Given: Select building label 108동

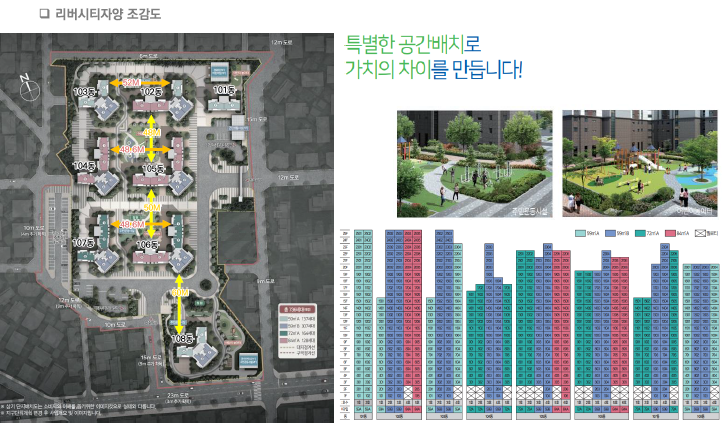Looking at the screenshot, I should click(182, 339).
